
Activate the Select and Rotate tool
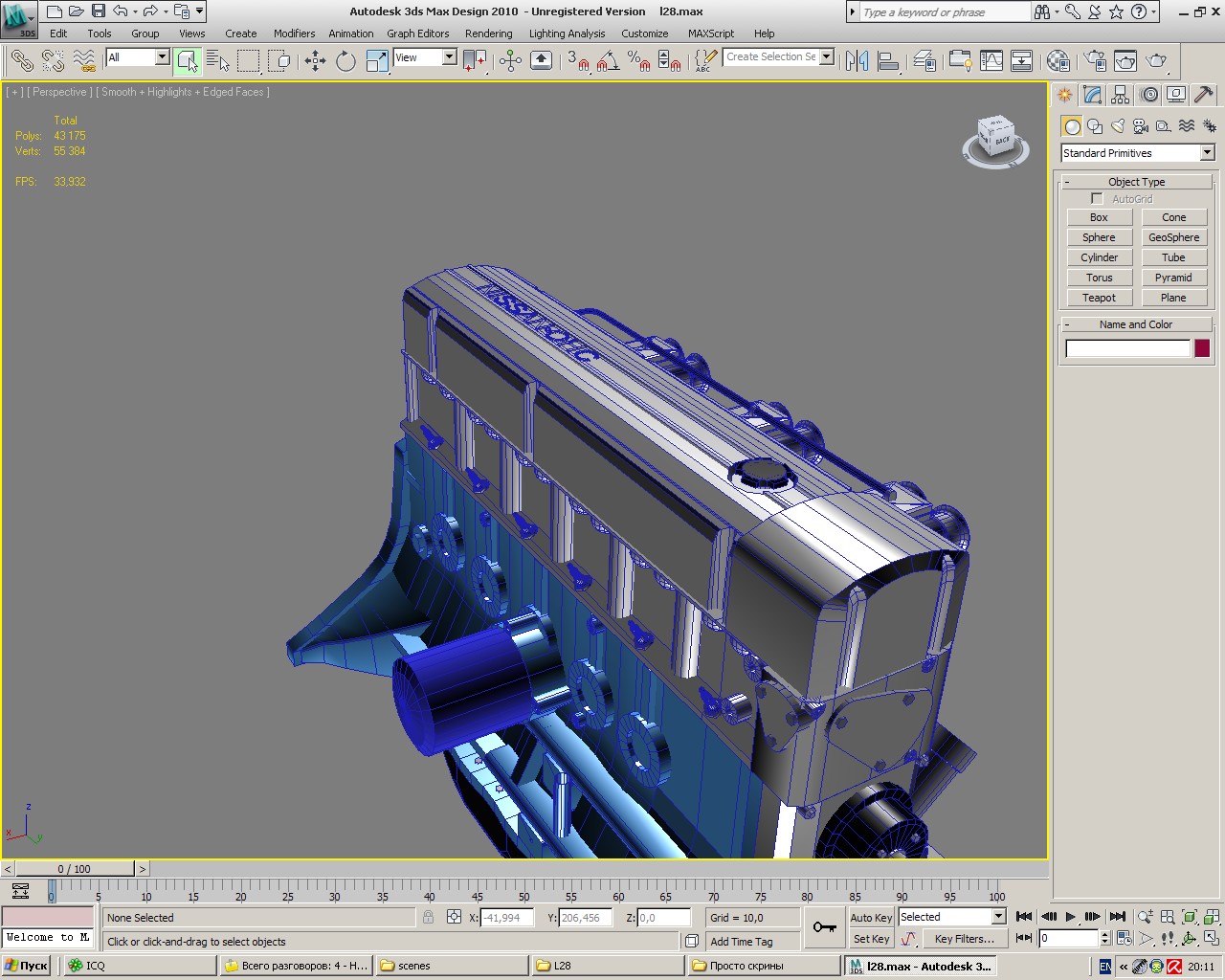click(345, 61)
